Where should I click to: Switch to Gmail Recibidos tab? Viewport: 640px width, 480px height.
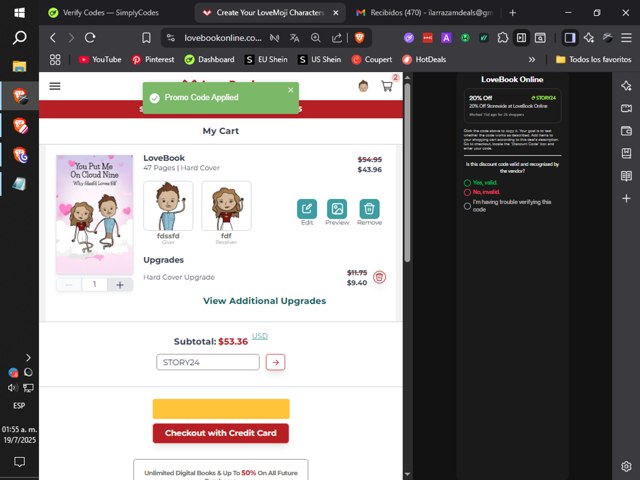coord(424,13)
